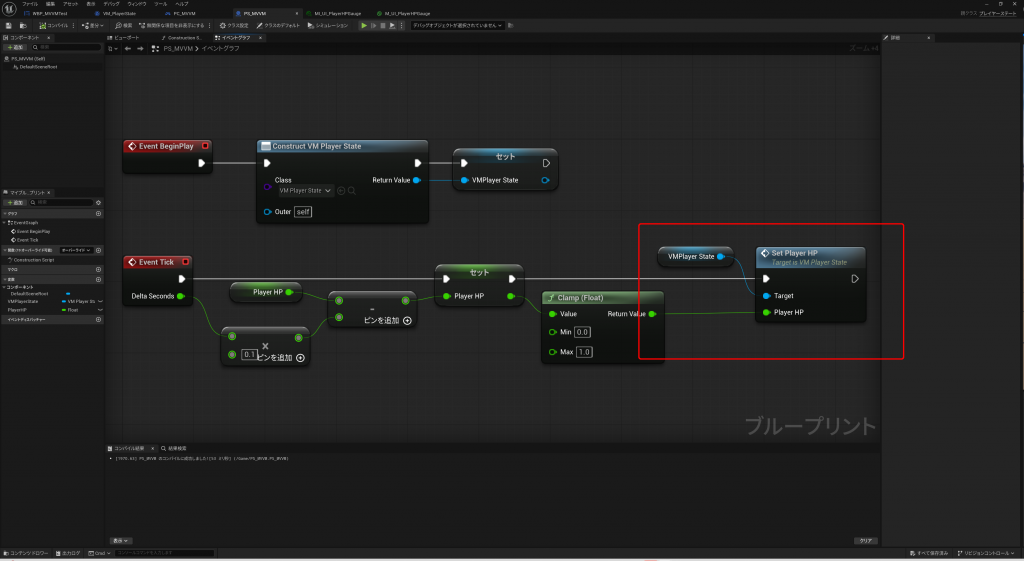Switch to the VM_PlayerState tab

(121, 14)
